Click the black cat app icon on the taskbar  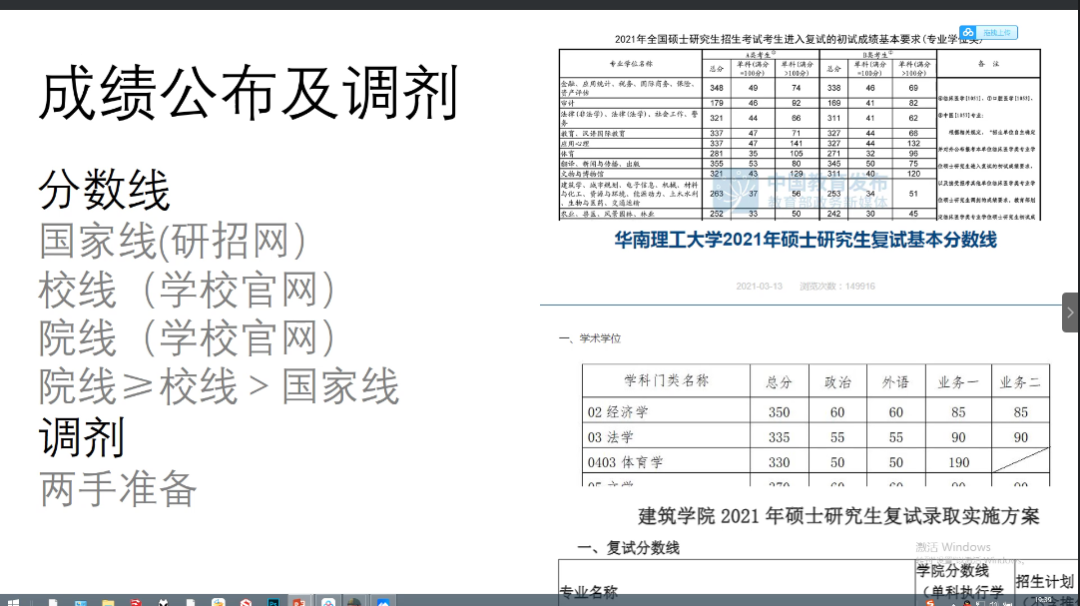[x=163, y=599]
